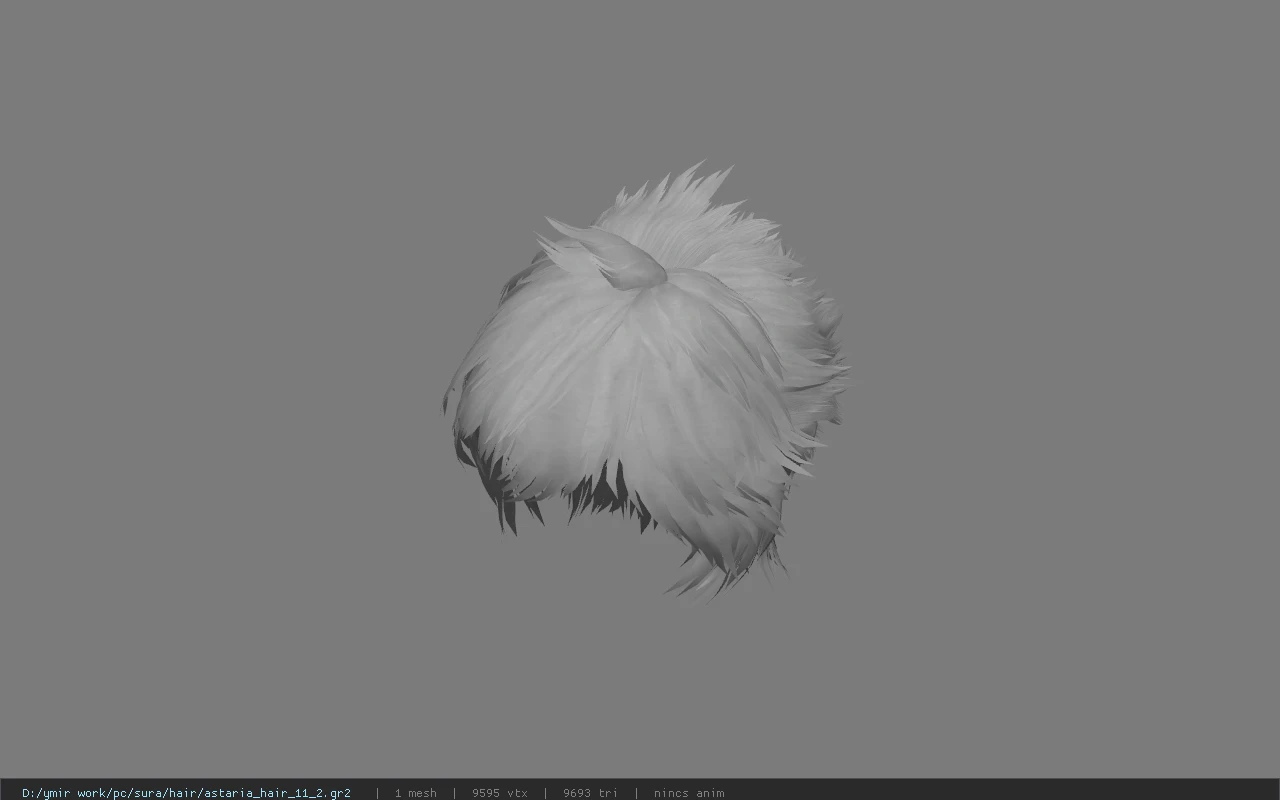Screen dimensions: 1280x800
Task: Click the hair mesh model in viewport
Action: [645, 382]
